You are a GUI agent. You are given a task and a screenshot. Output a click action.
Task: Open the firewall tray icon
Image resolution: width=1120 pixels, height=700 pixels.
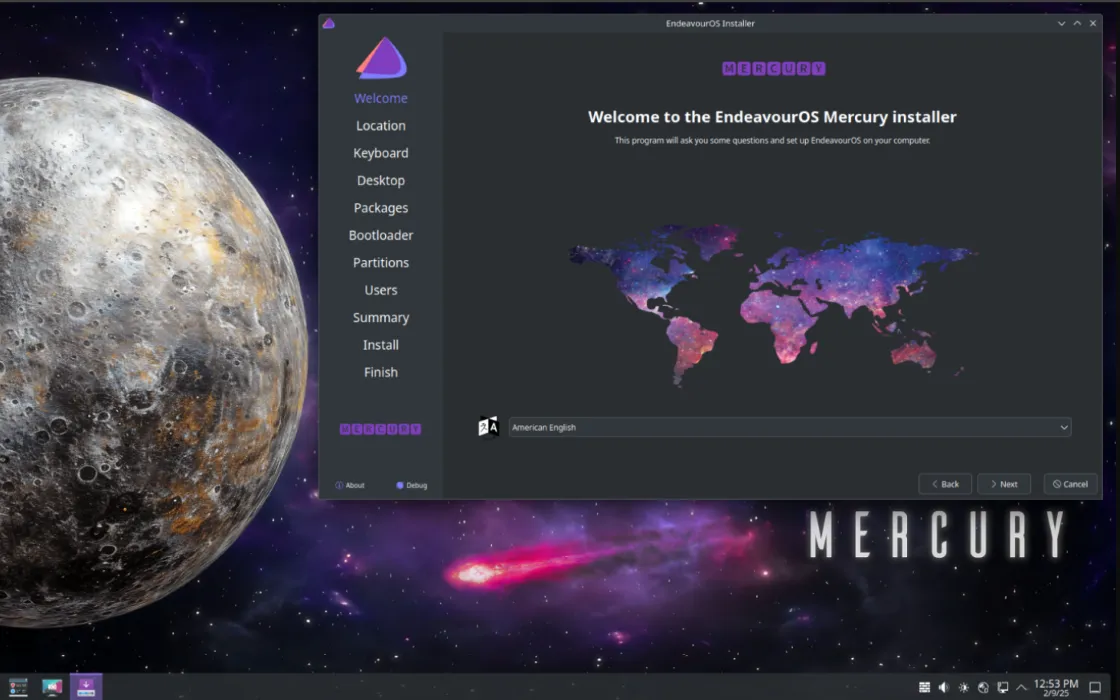924,687
